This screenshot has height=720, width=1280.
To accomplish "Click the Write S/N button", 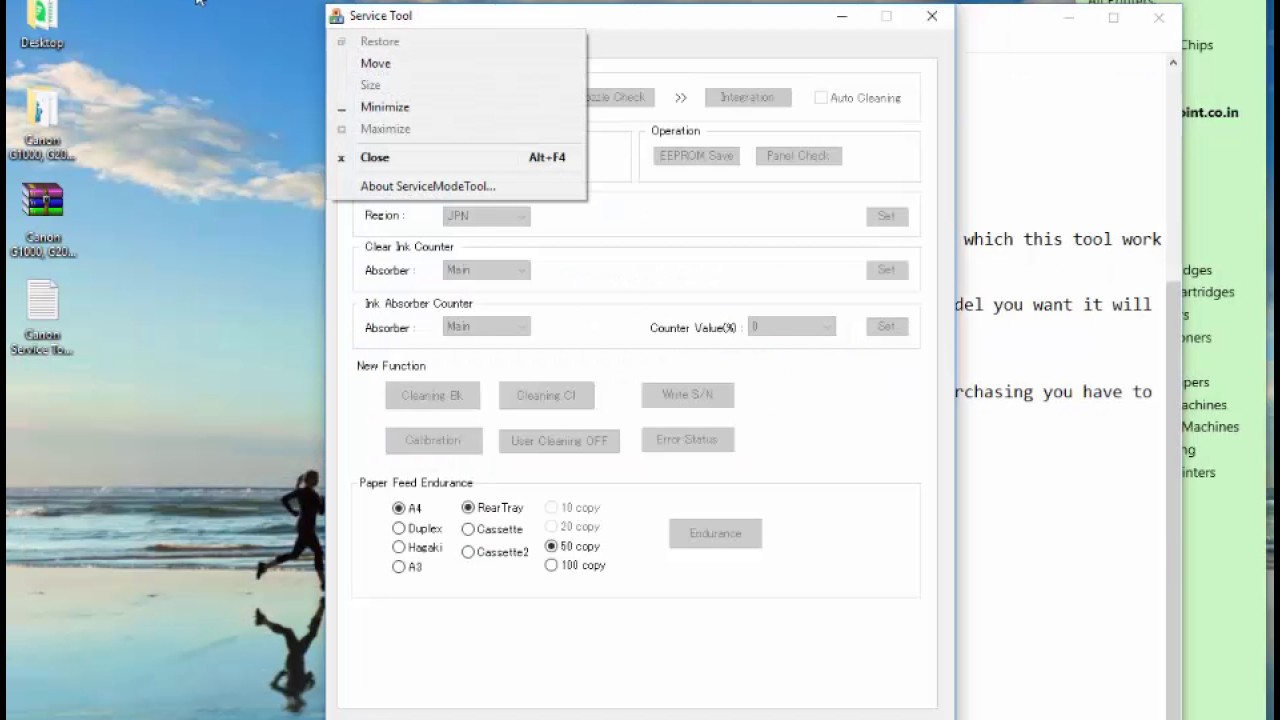I will (687, 394).
